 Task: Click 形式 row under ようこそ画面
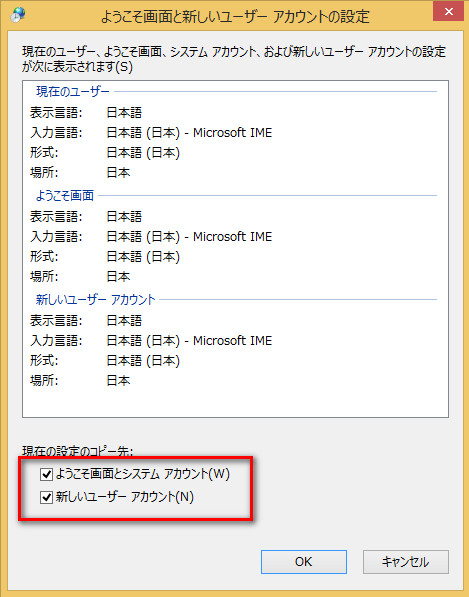click(105, 257)
